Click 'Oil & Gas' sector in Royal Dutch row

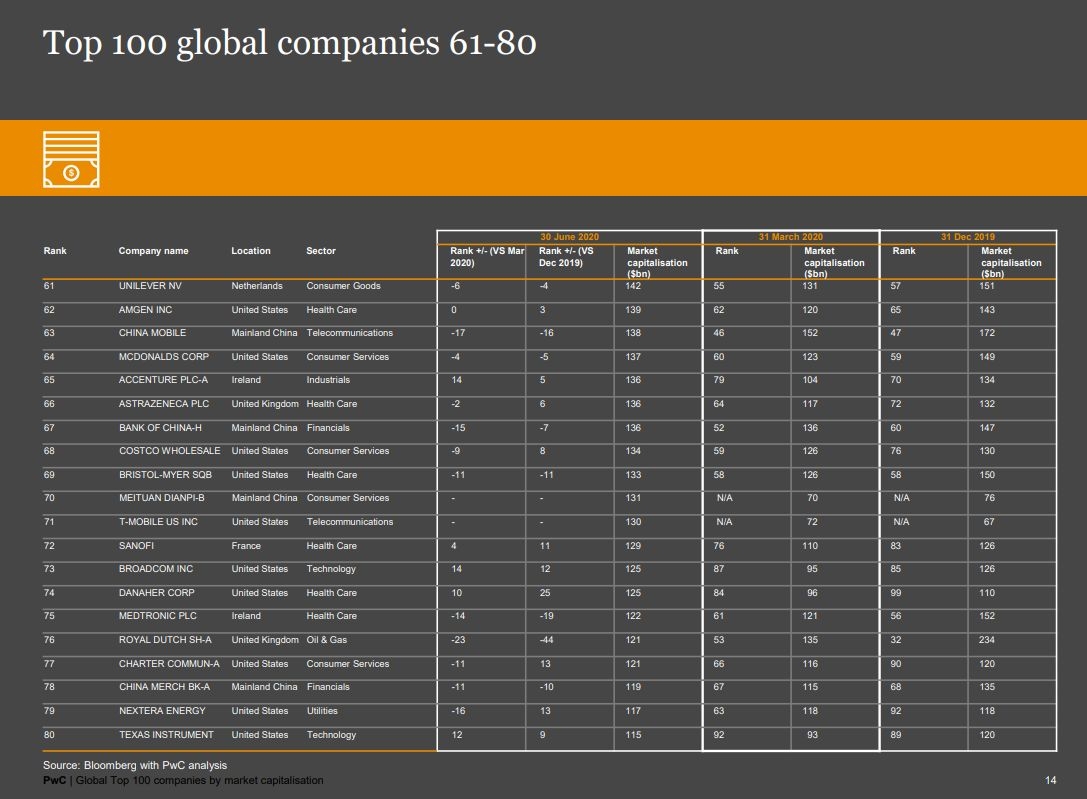(x=327, y=640)
